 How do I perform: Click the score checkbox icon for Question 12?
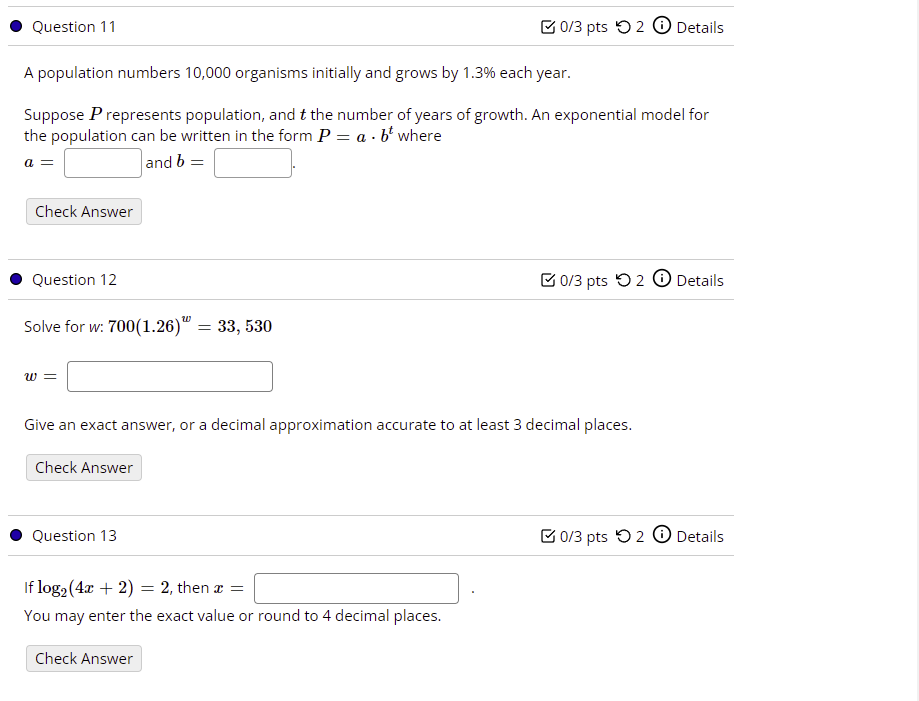[x=547, y=281]
